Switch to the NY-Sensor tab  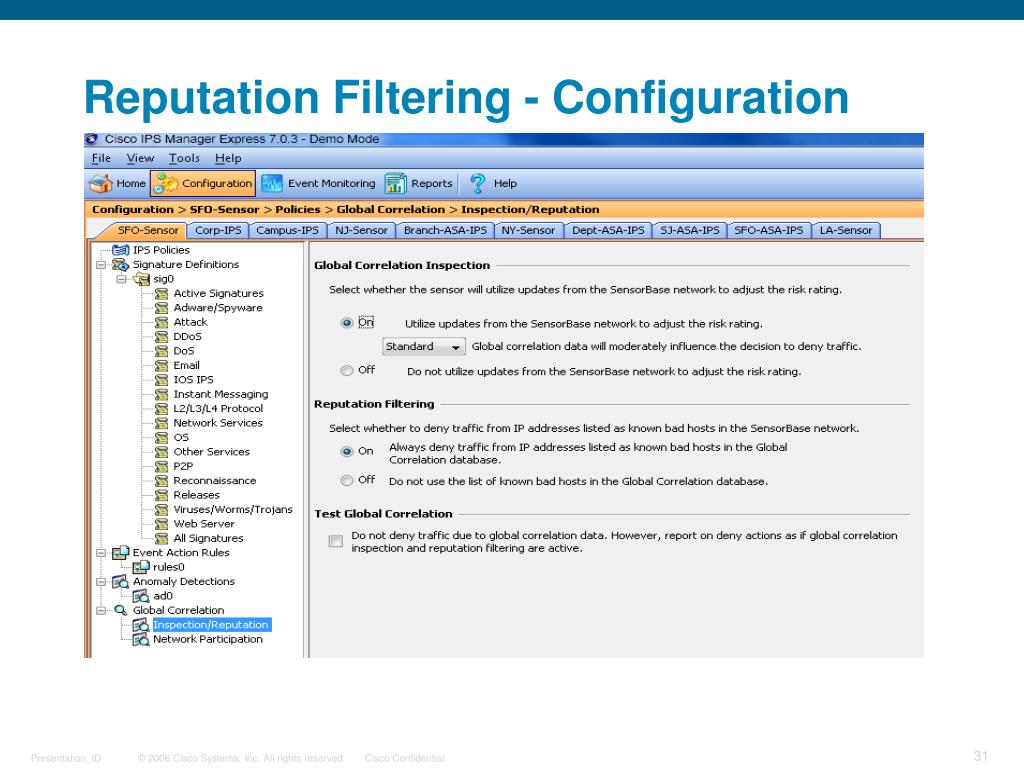pos(528,231)
